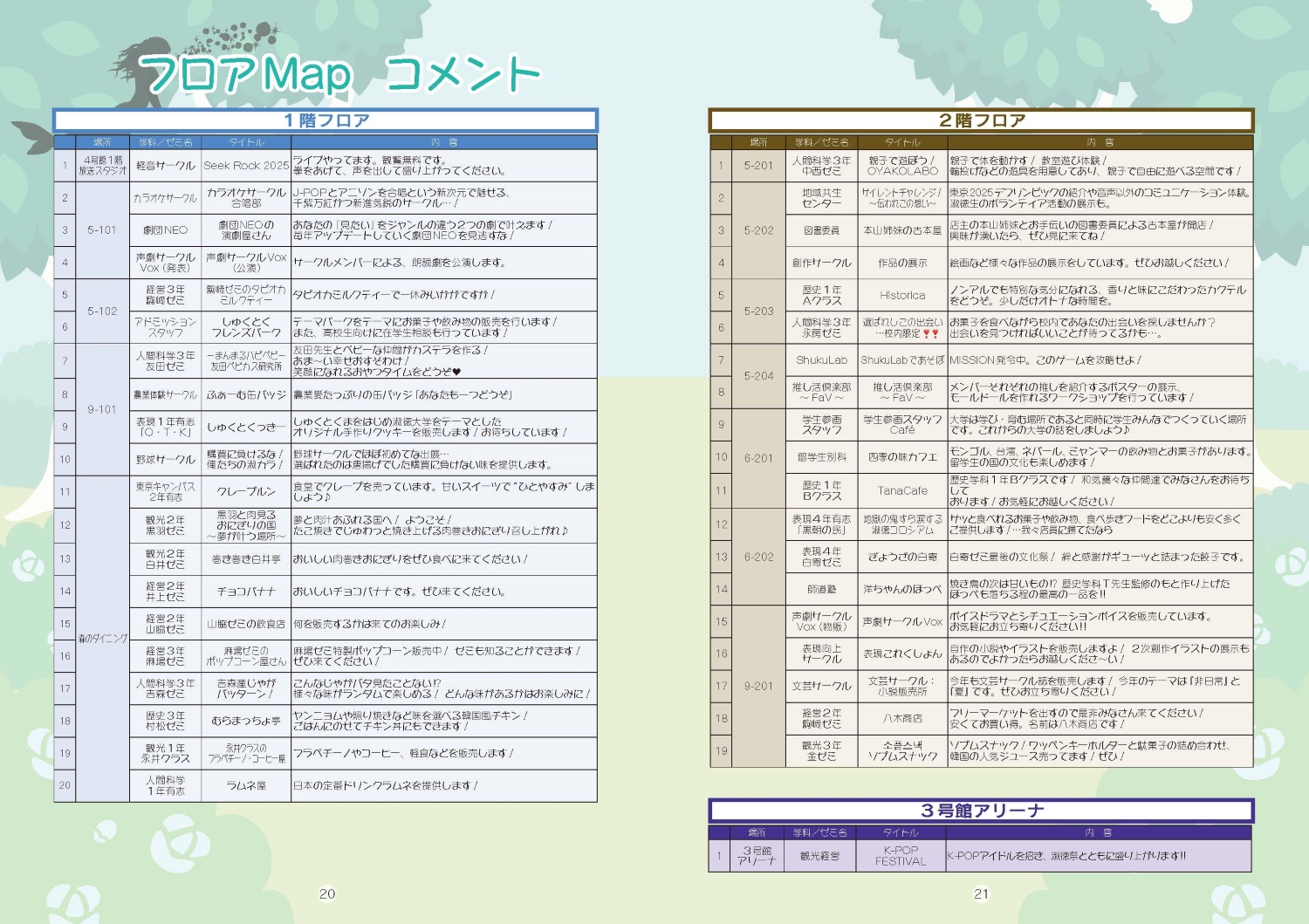Screen dimensions: 1309x924
Task: Select the "作品の展示" title cell
Action: pyautogui.click(x=902, y=263)
